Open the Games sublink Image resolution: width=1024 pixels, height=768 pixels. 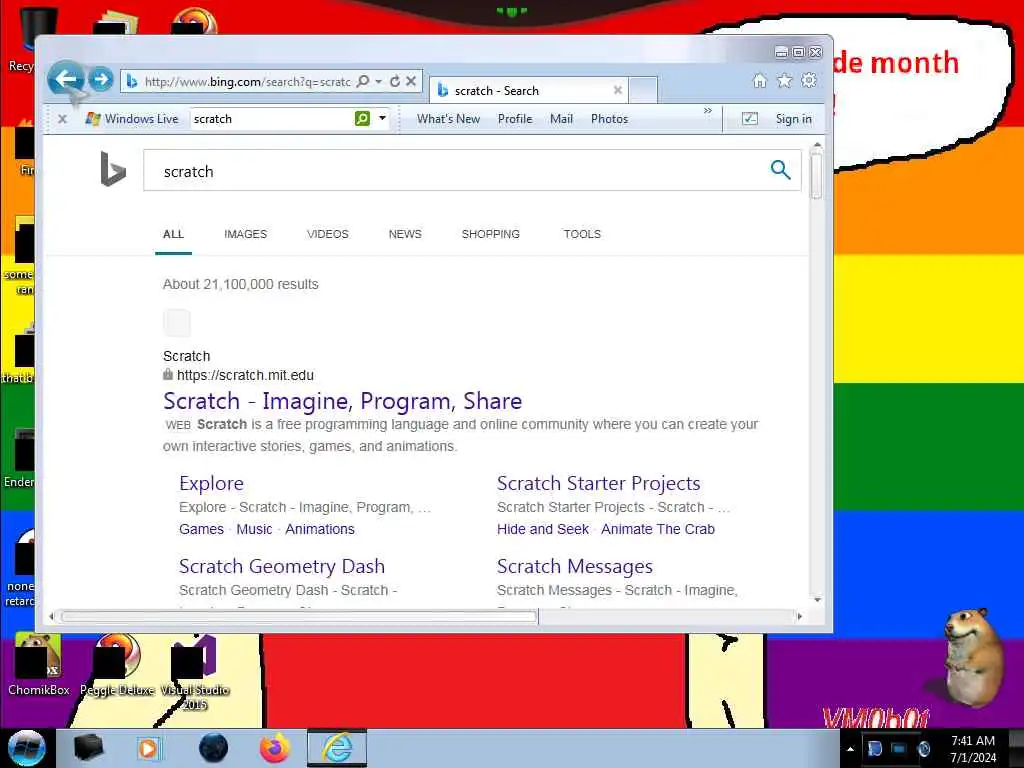[x=201, y=529]
